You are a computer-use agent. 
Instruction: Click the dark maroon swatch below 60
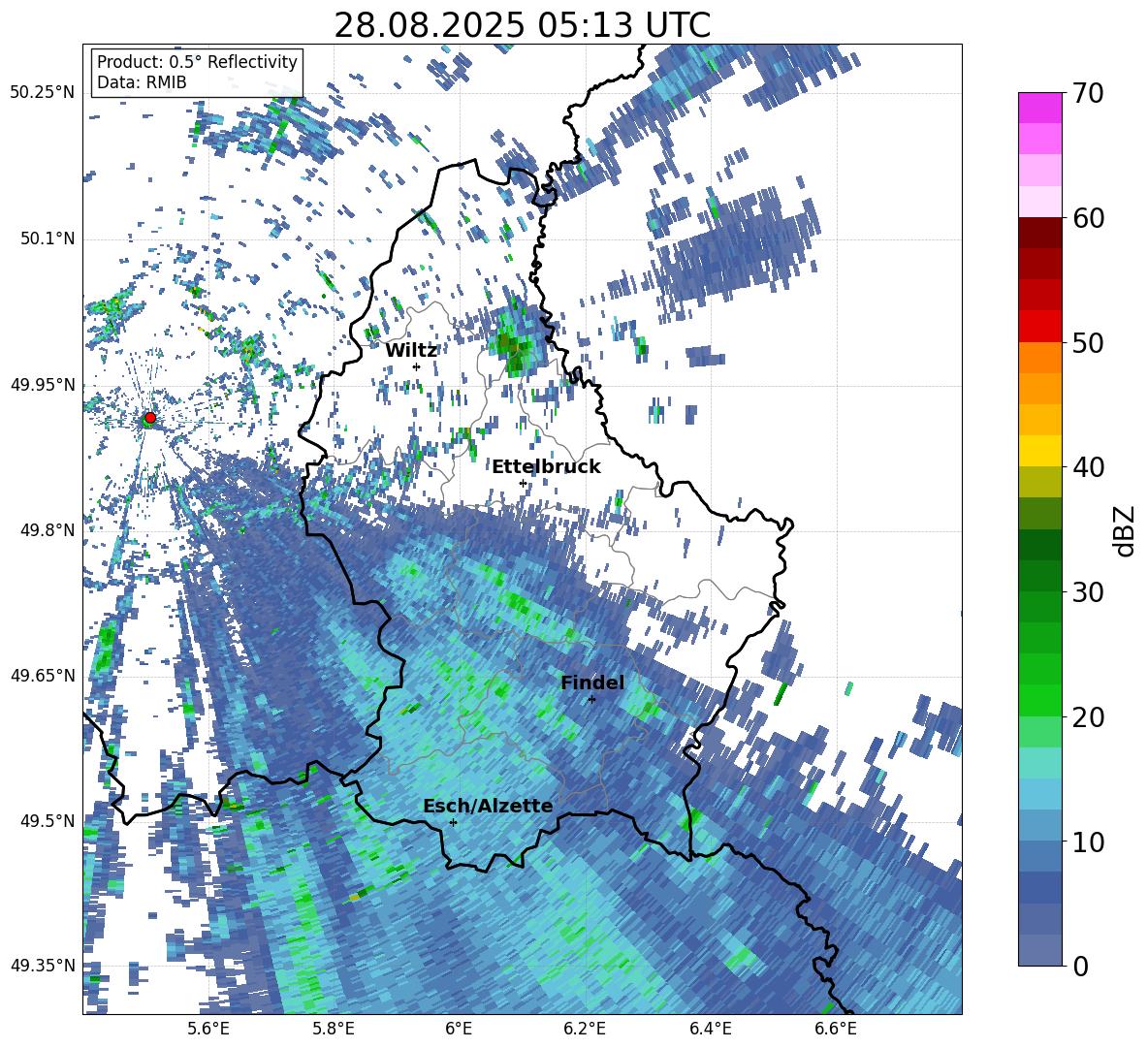pos(1039,233)
